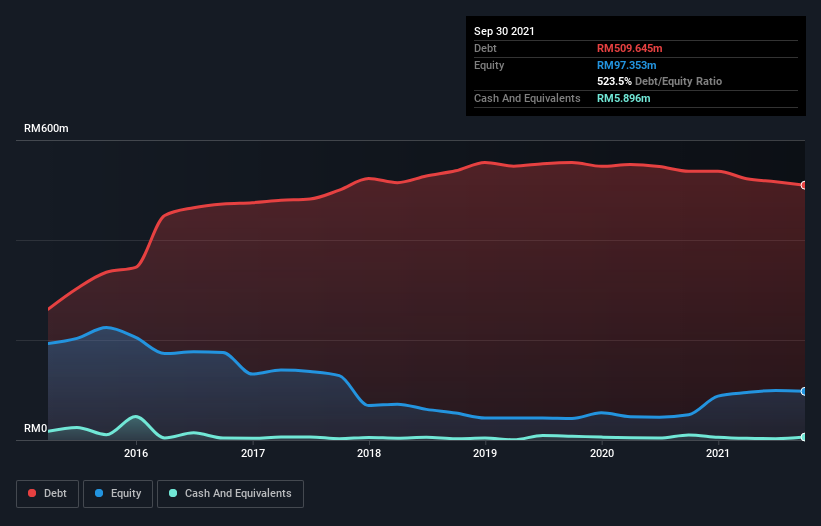Click the red Debt endpoint marker
Image resolution: width=821 pixels, height=526 pixels.
(x=804, y=185)
